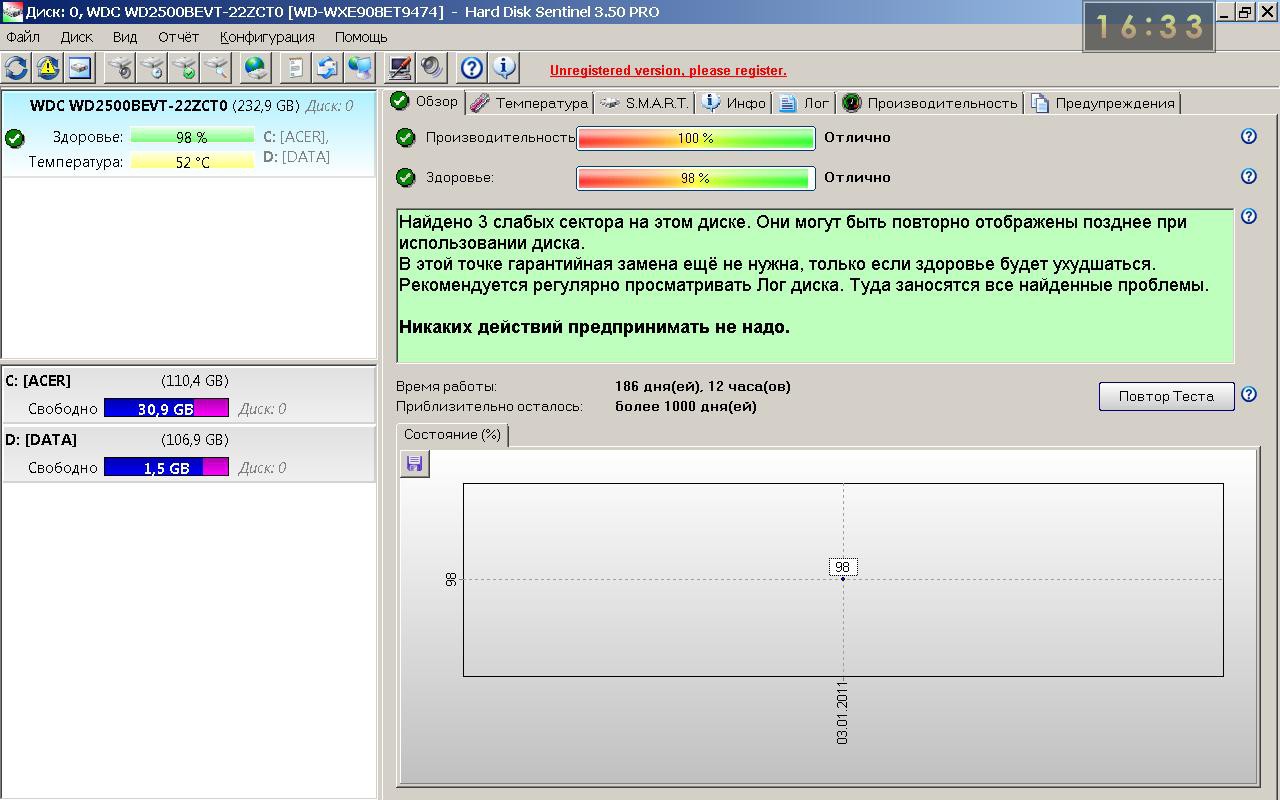1280x800 pixels.
Task: Open help with toolbar question mark
Action: click(x=471, y=68)
